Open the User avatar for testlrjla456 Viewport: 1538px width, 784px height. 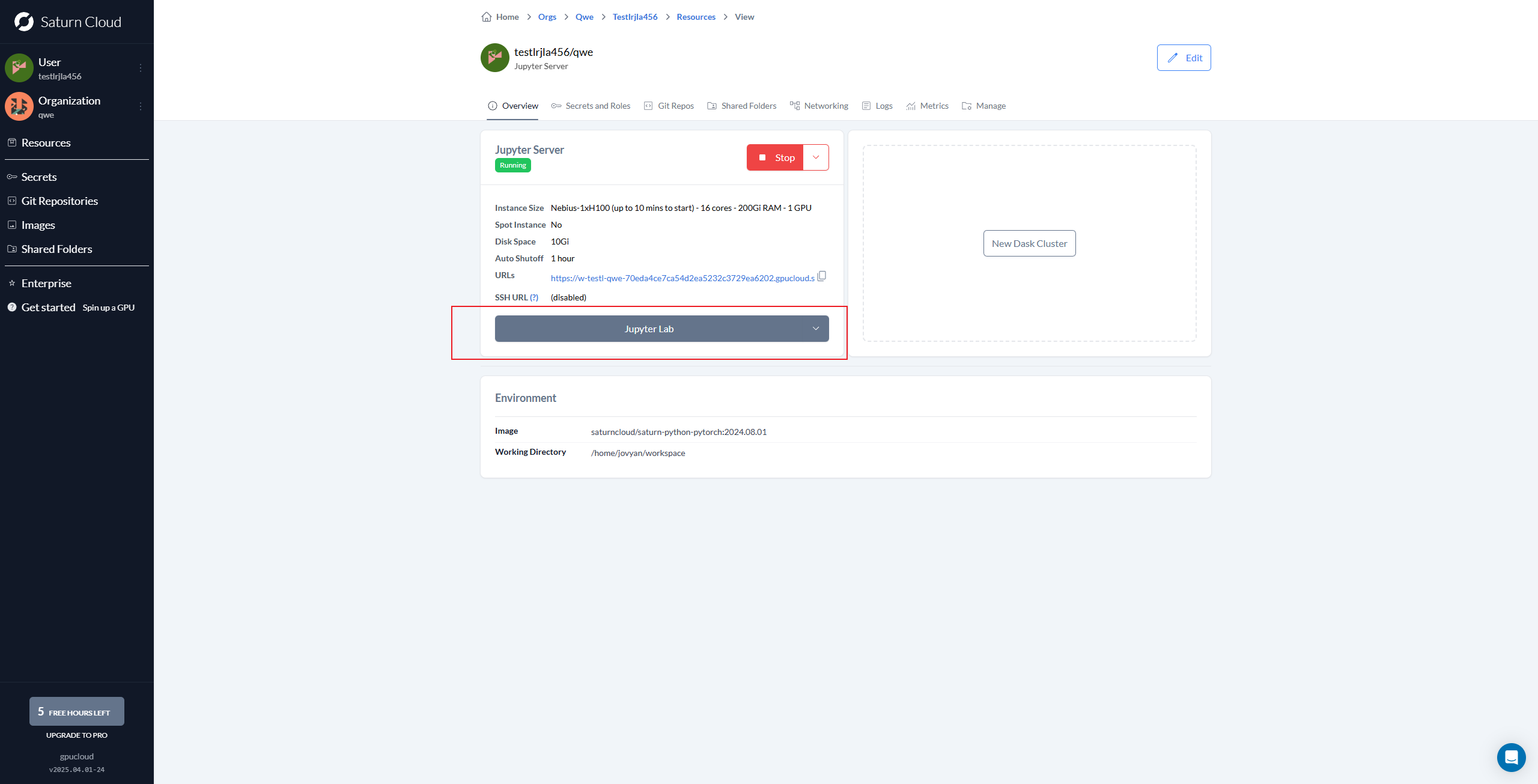(x=19, y=68)
